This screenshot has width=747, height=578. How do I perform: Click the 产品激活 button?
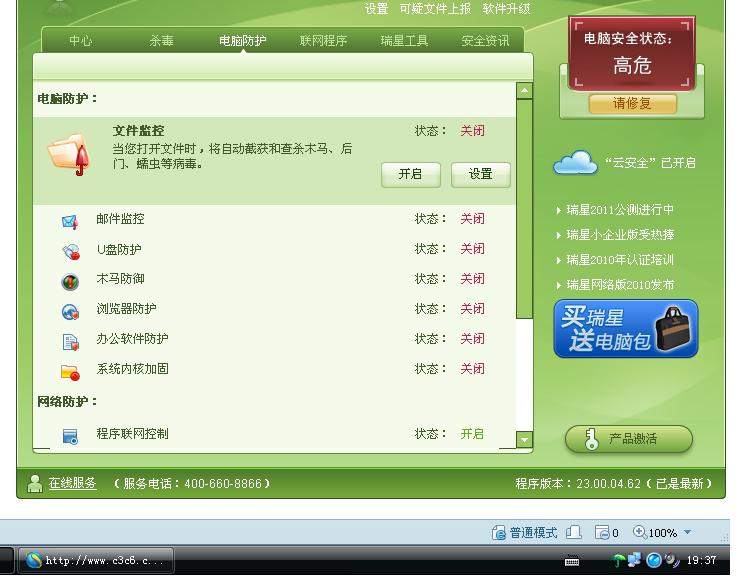pos(629,439)
